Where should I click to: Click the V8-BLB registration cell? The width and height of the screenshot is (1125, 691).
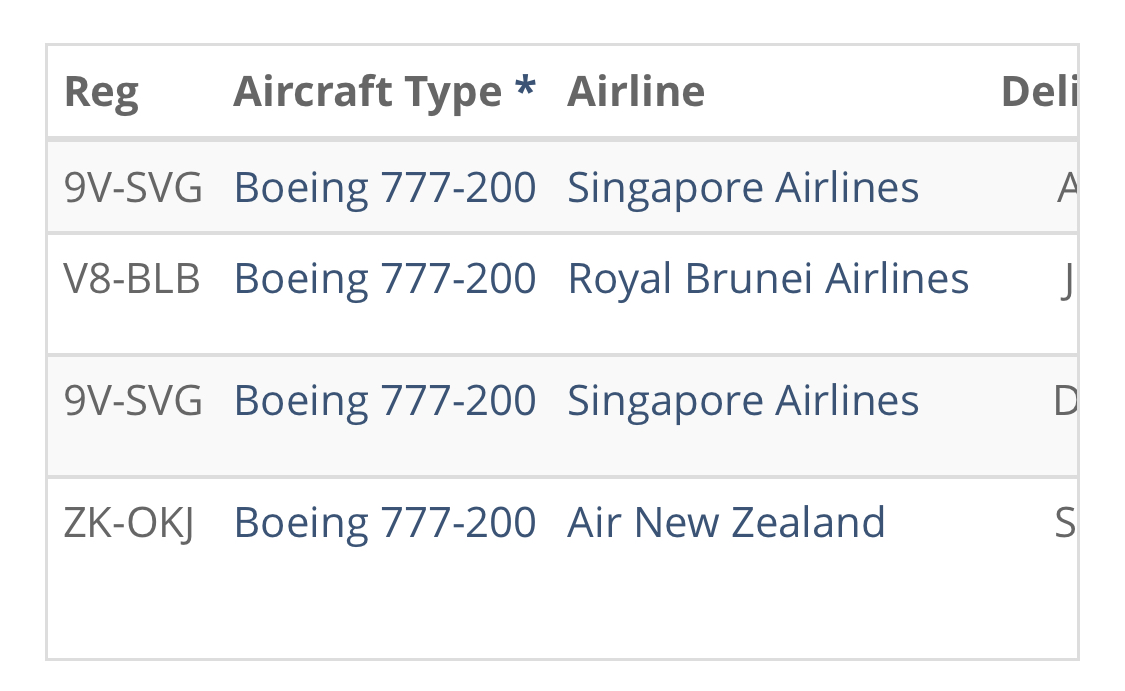(x=132, y=279)
